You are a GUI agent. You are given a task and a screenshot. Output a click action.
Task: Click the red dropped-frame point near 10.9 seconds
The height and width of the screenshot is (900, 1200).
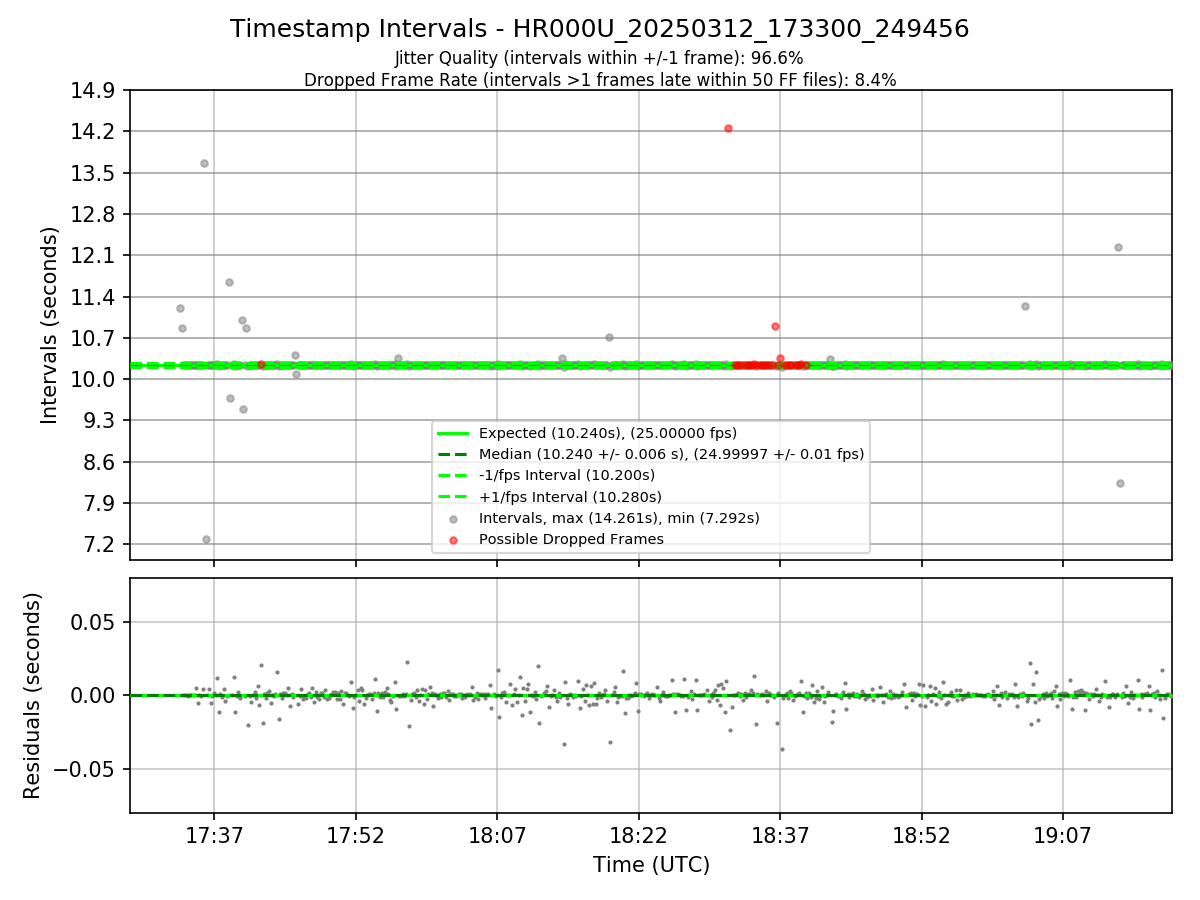point(775,326)
